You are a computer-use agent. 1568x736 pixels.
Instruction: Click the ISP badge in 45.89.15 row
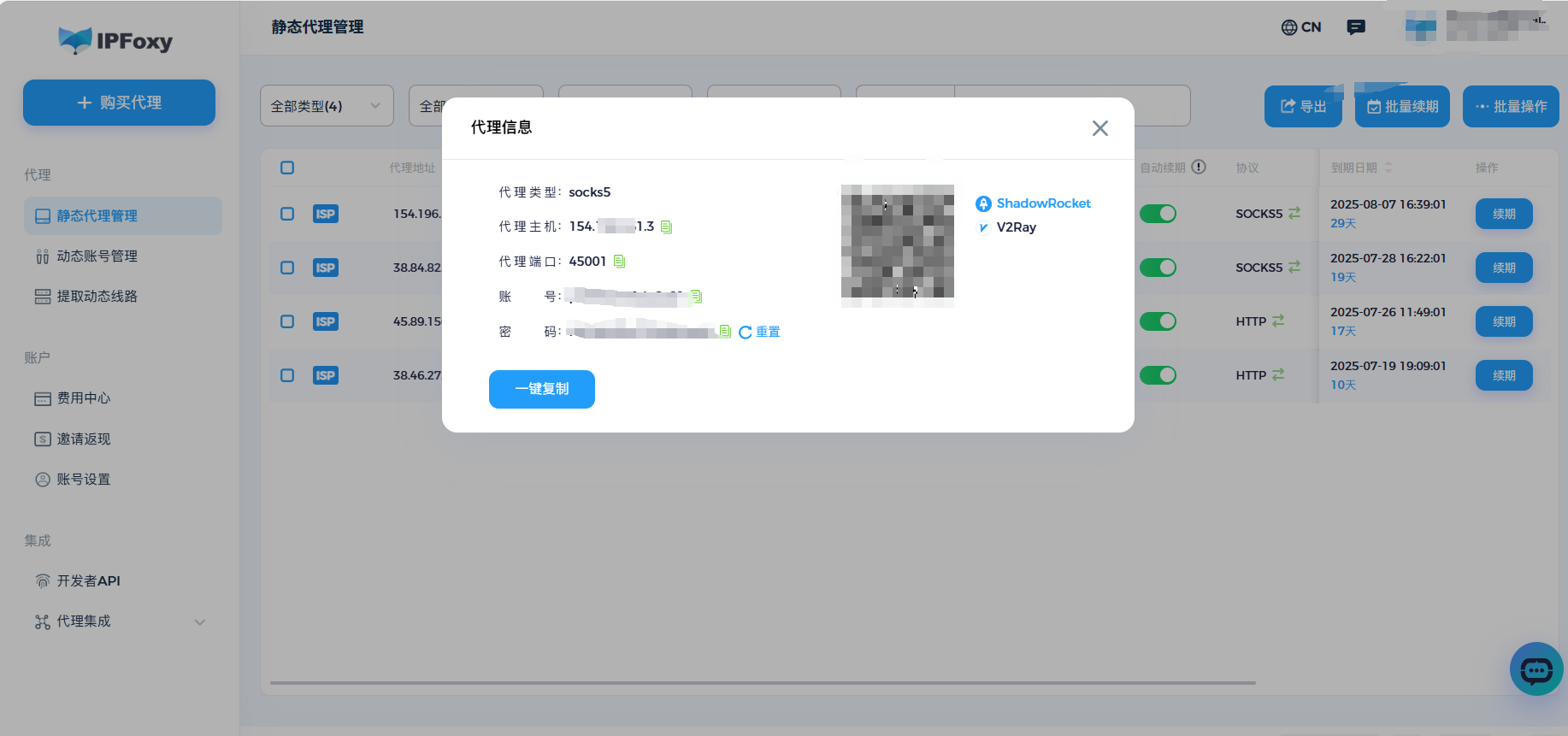click(326, 321)
